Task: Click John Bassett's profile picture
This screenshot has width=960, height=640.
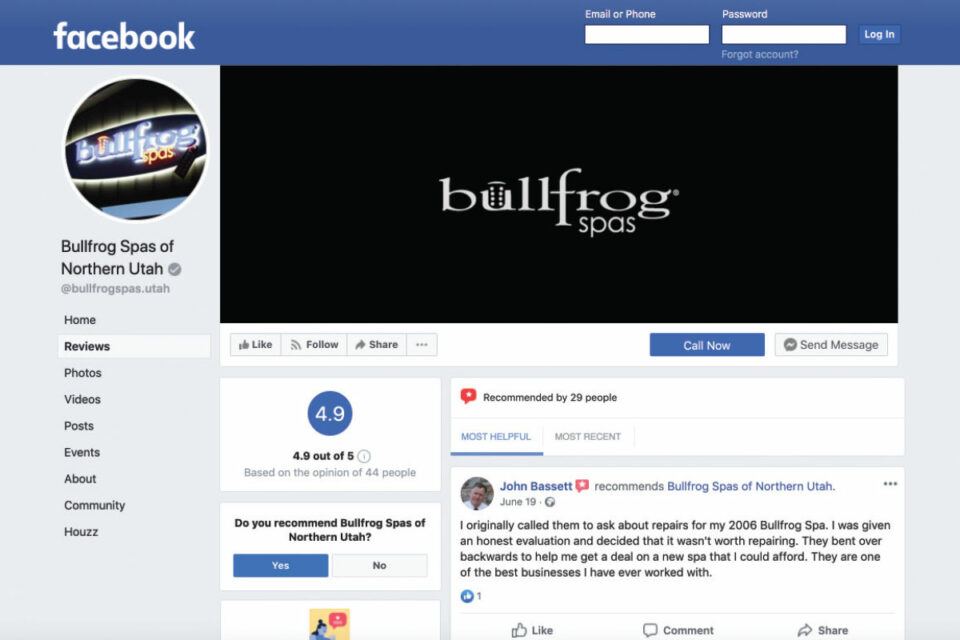Action: tap(477, 494)
